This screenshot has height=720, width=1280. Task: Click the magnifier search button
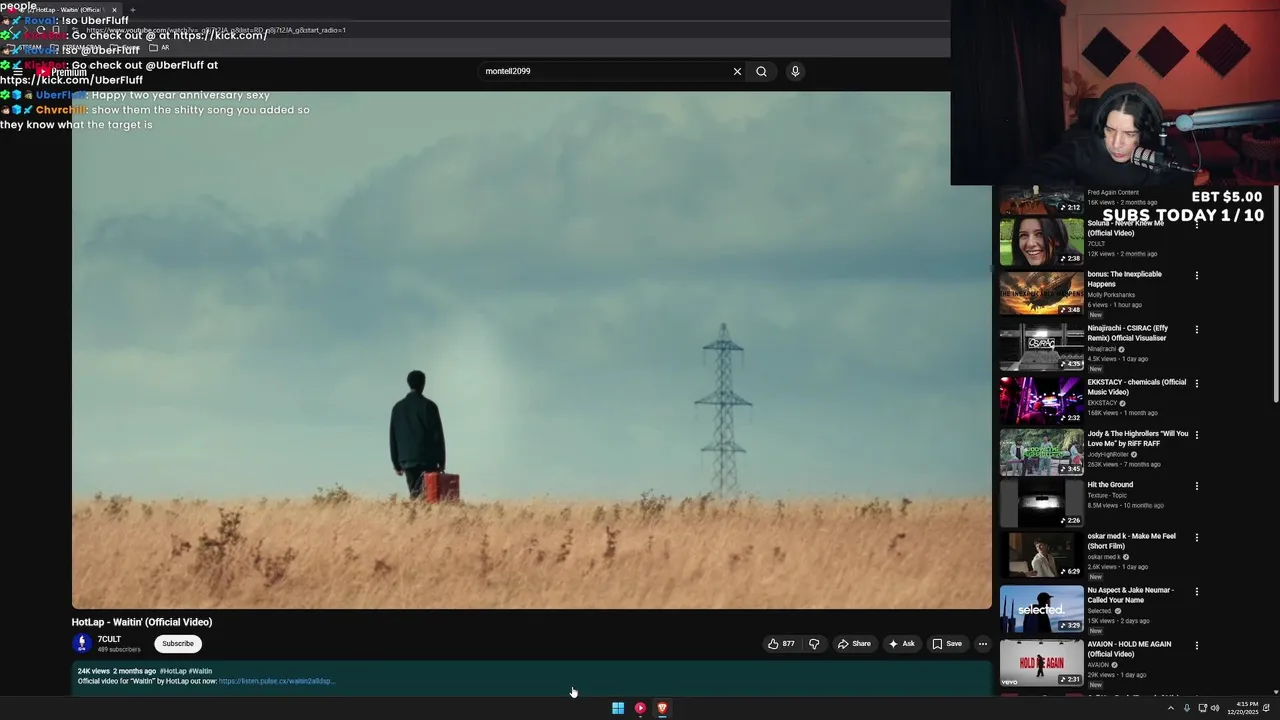pos(761,71)
